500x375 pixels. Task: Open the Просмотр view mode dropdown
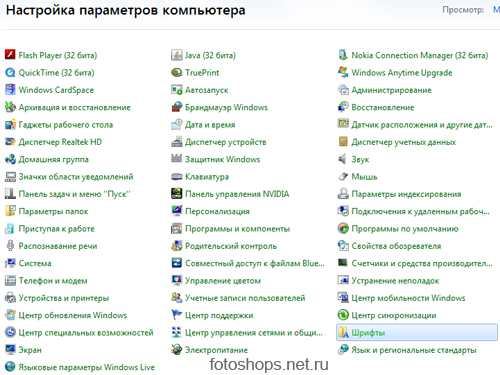click(x=496, y=10)
